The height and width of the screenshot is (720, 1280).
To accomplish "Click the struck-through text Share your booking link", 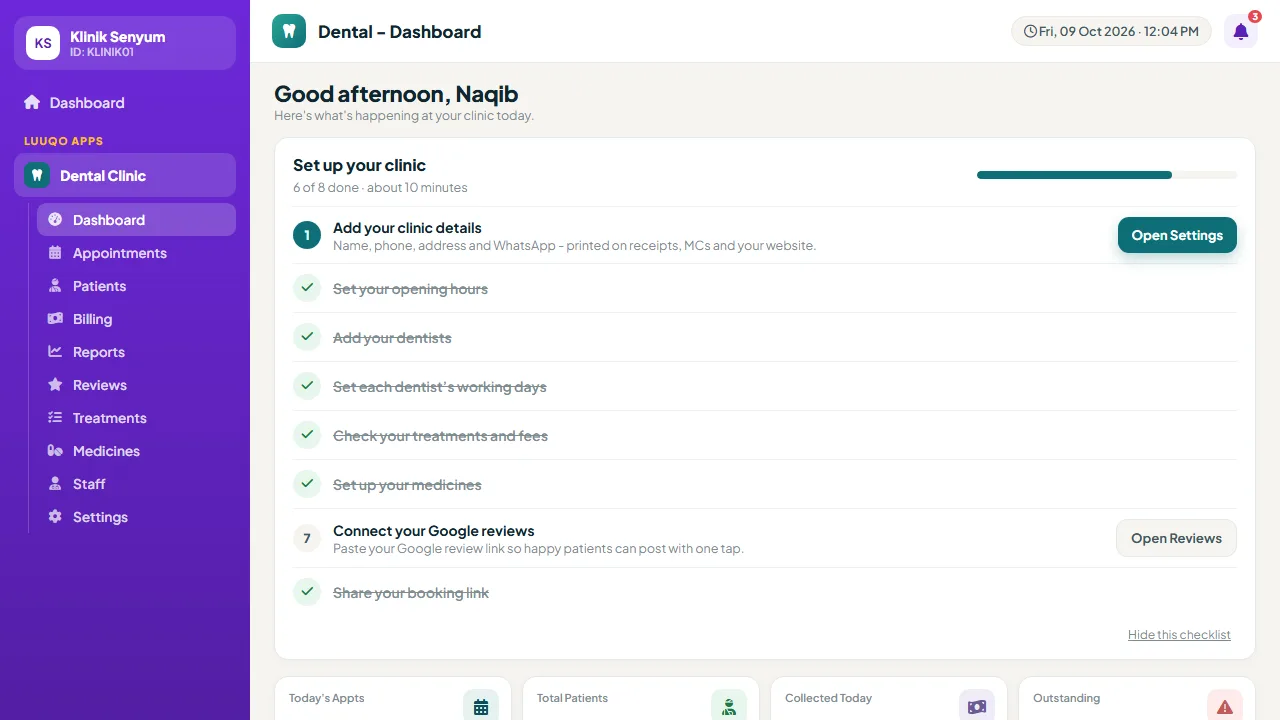I will coord(411,593).
